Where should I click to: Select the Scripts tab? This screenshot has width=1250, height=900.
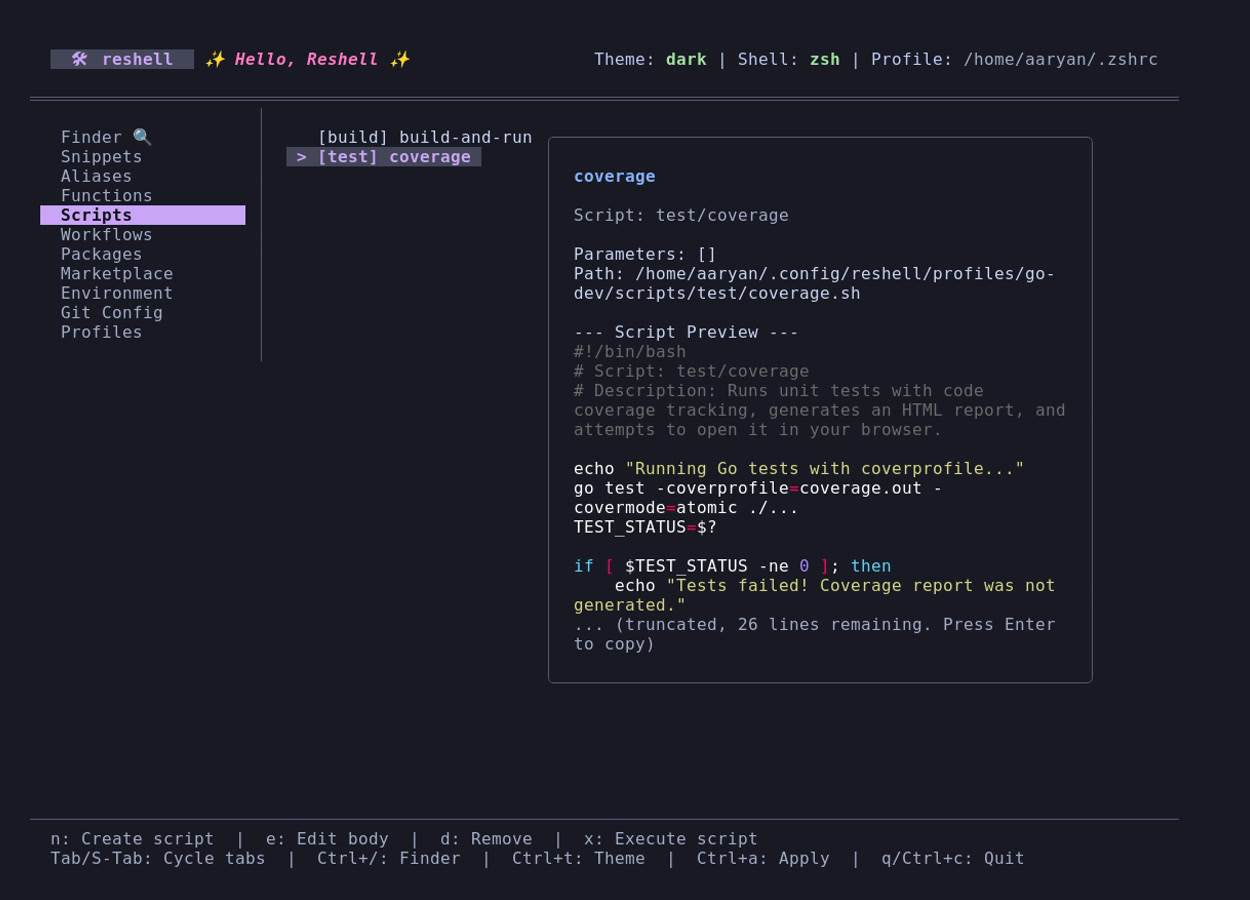[142, 215]
